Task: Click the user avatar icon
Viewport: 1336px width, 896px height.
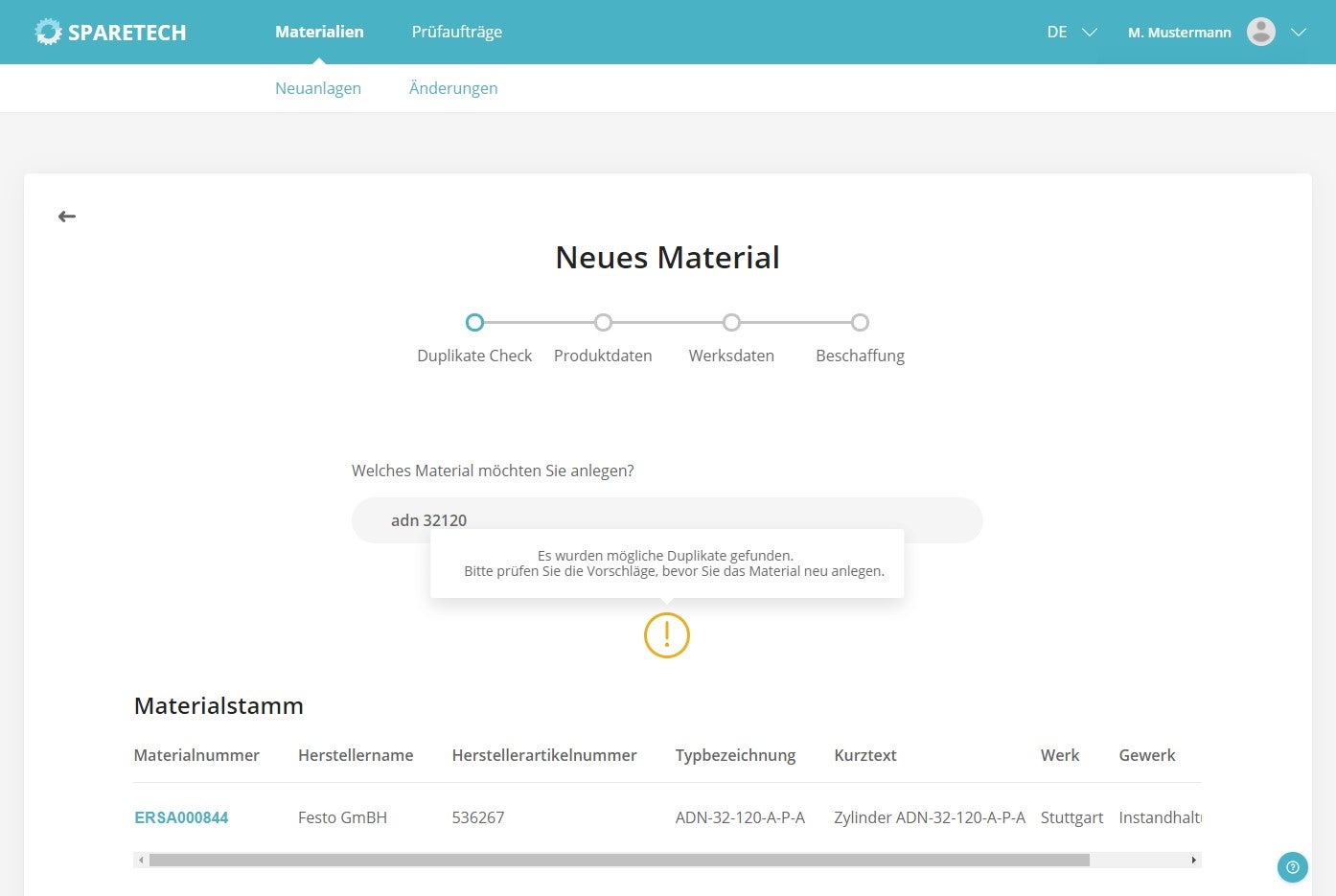Action: (1260, 32)
